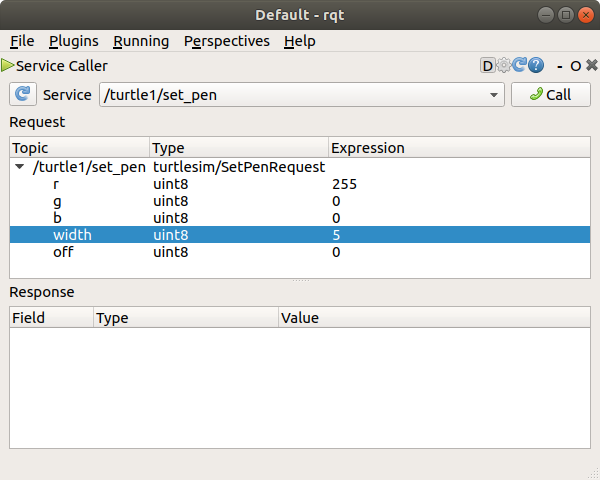Click the reload plugin icon
600x480 pixels.
519,65
